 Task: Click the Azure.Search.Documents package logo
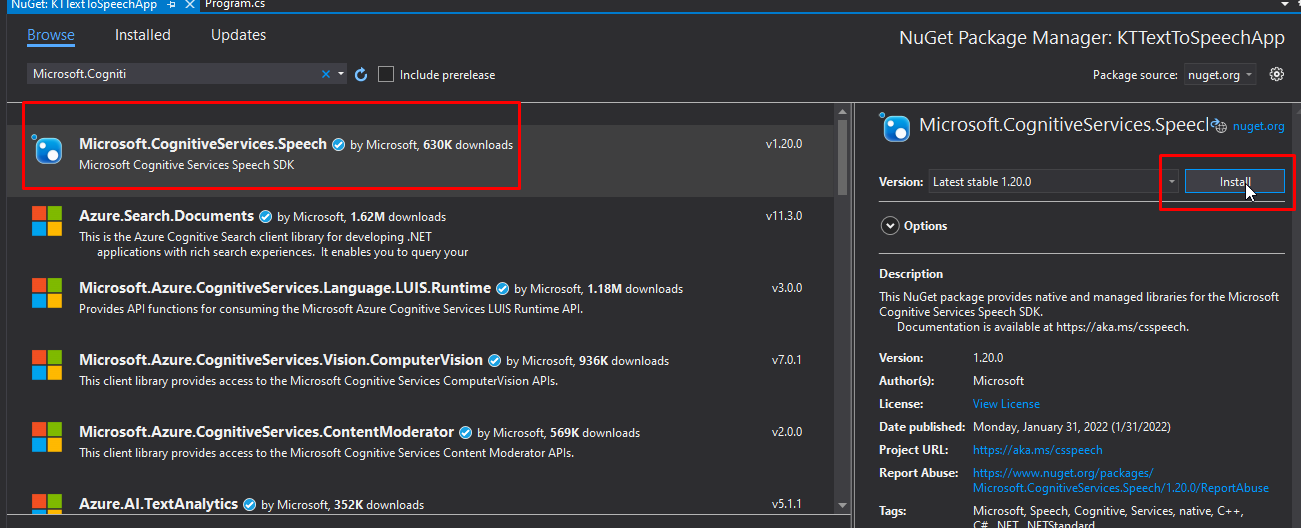(x=47, y=221)
